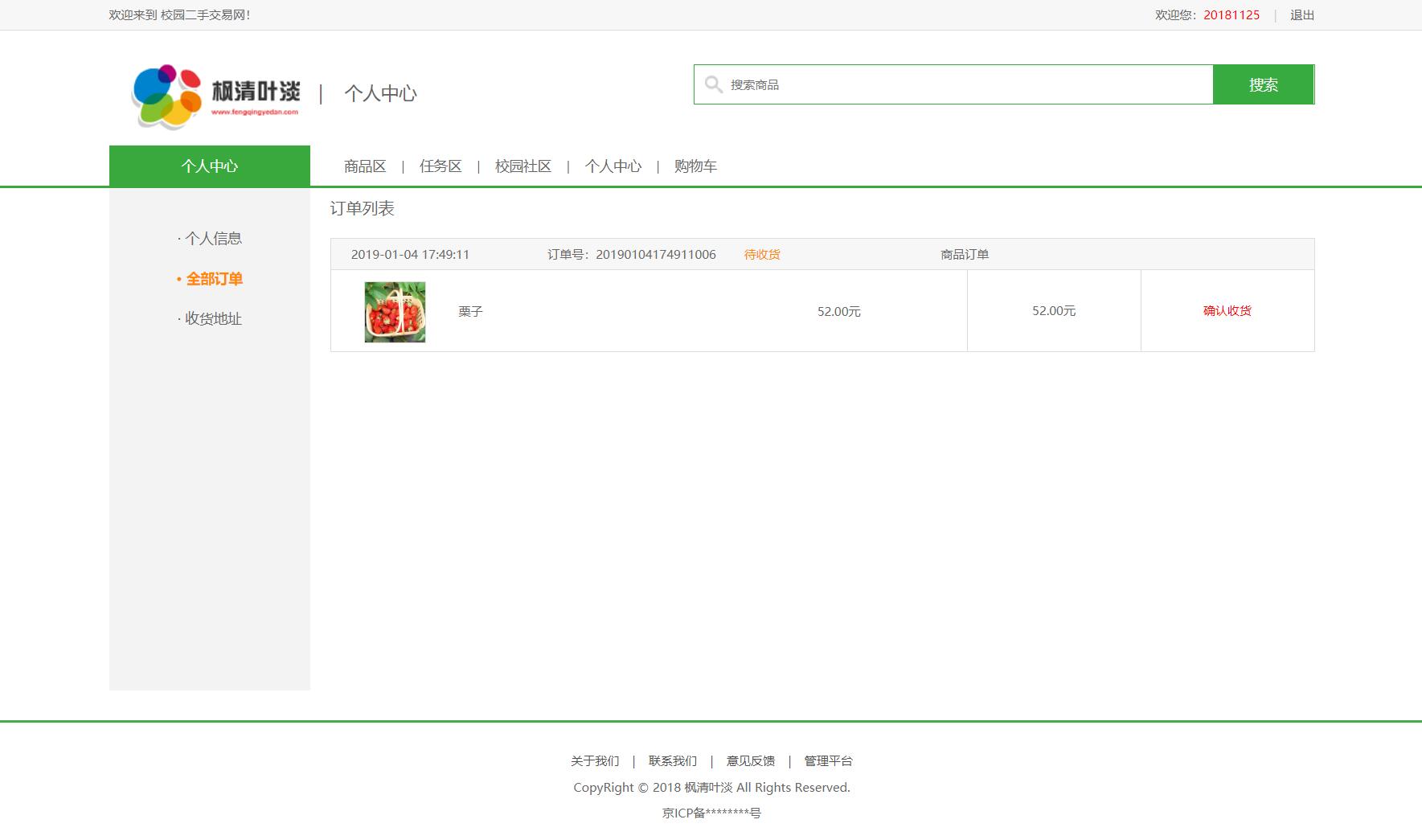Open 管理平台 footer link
This screenshot has width=1422, height=840.
point(828,761)
